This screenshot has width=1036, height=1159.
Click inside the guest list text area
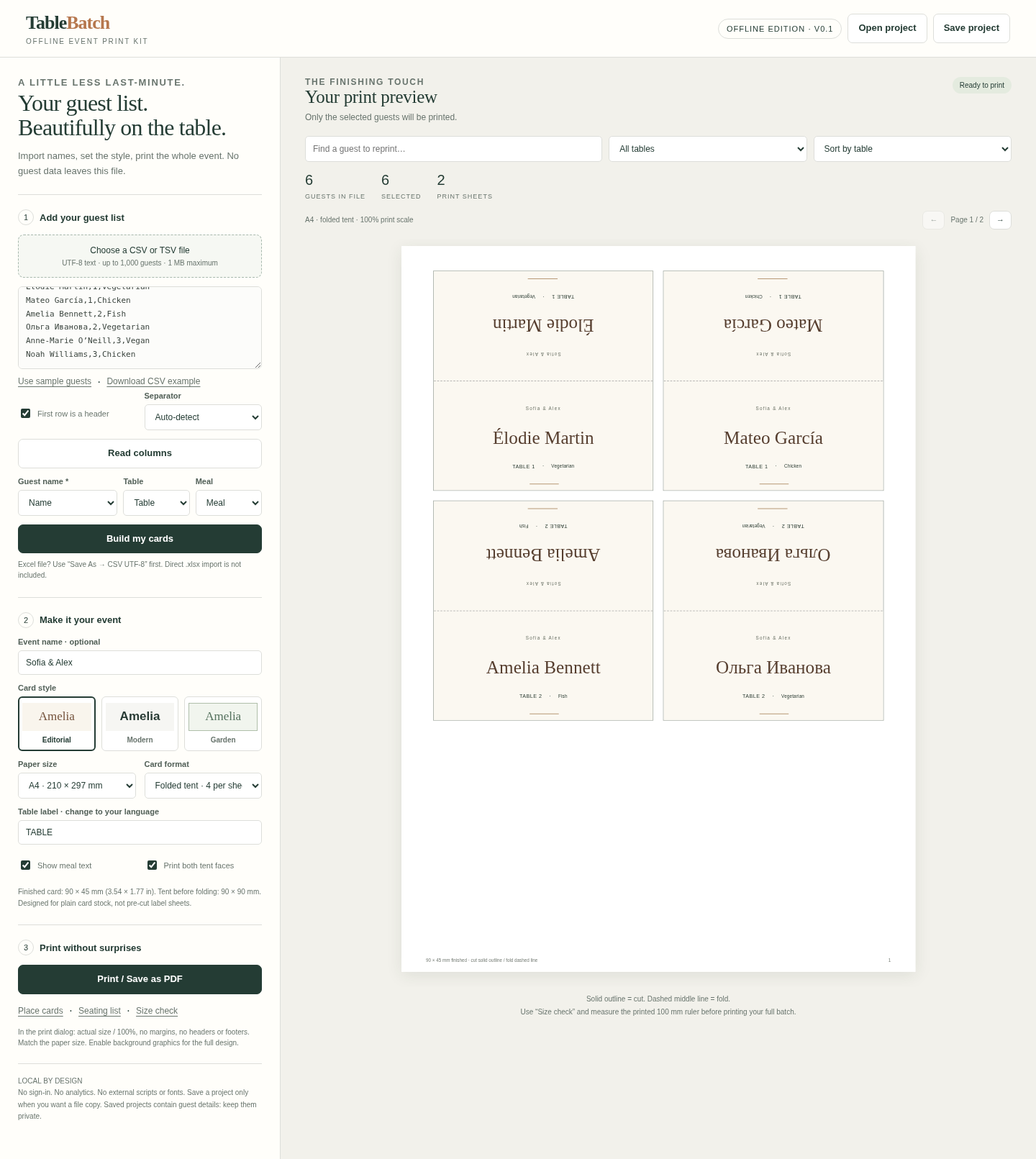pyautogui.click(x=140, y=327)
